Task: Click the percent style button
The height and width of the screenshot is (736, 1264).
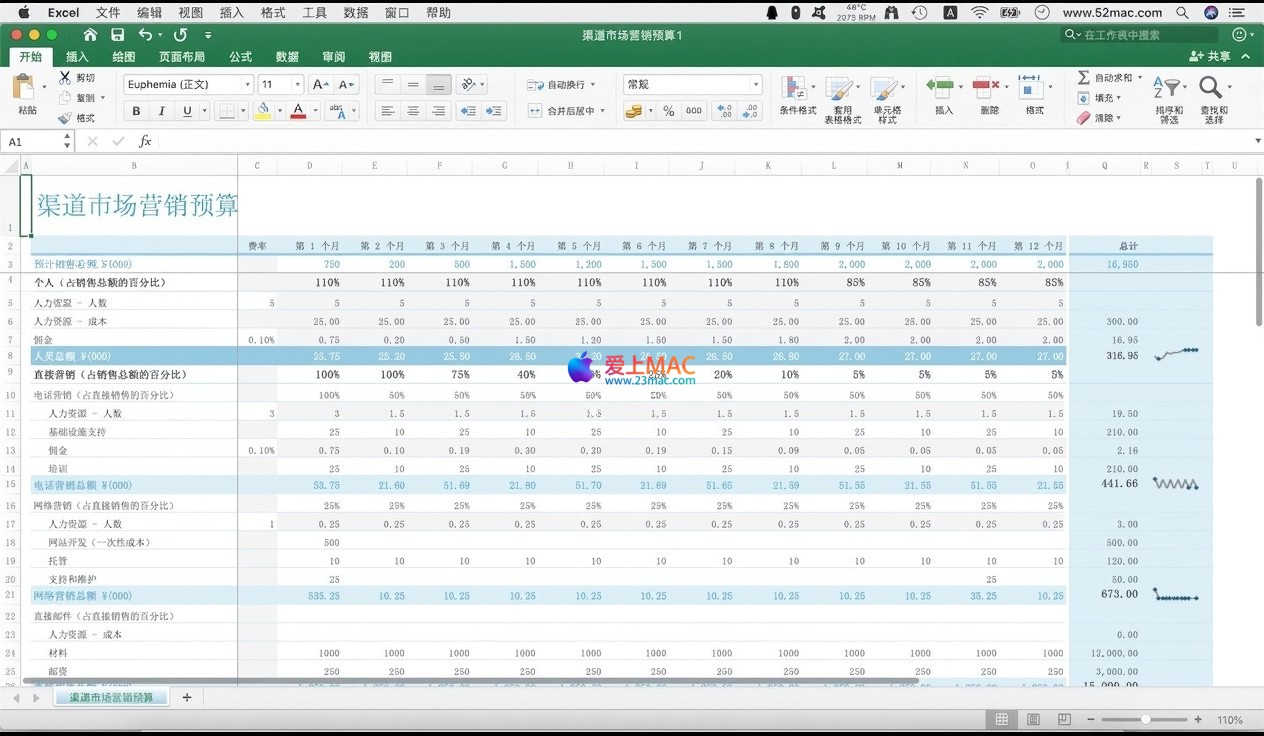Action: point(668,111)
